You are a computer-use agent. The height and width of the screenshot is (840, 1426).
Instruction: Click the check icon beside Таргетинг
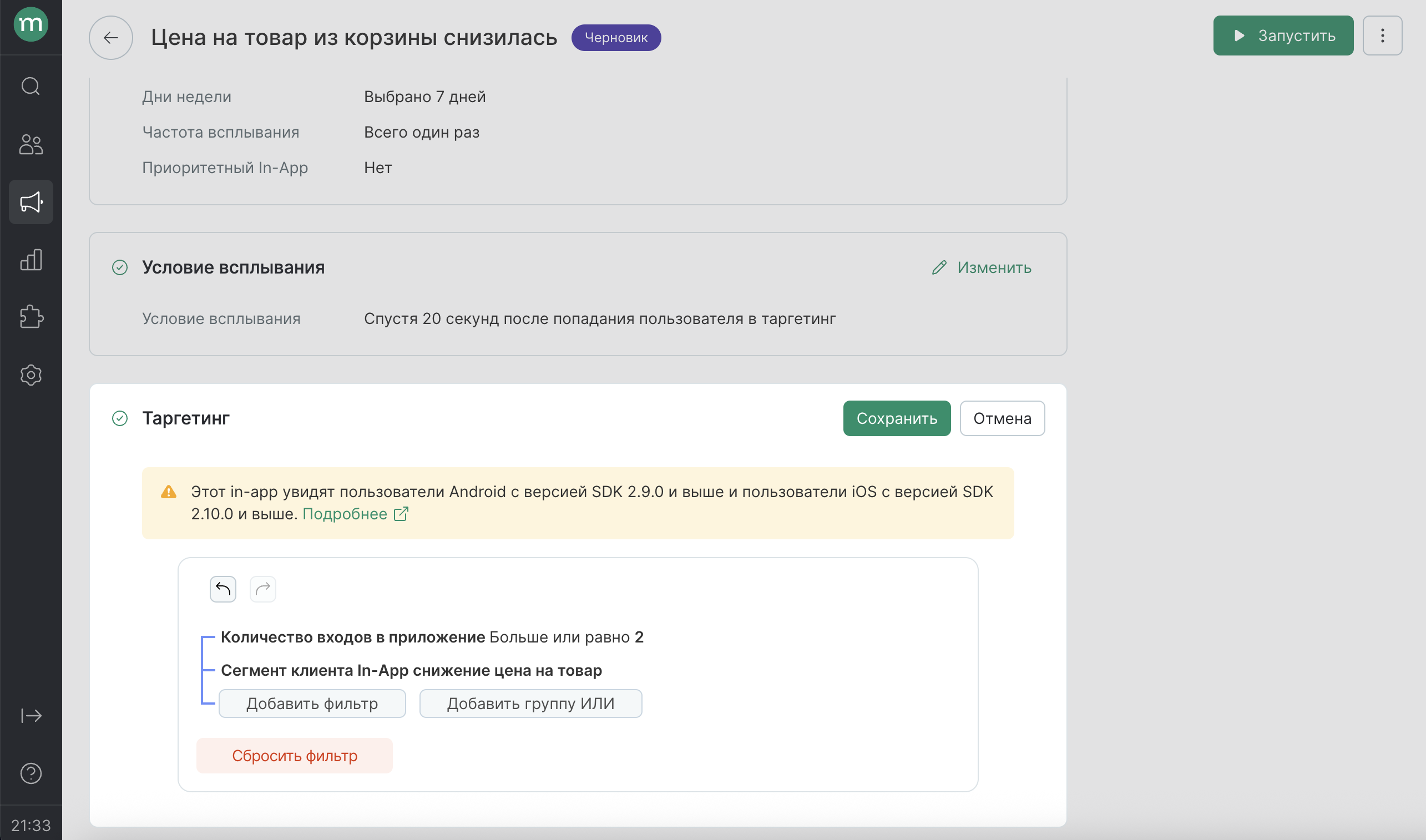pyautogui.click(x=120, y=418)
